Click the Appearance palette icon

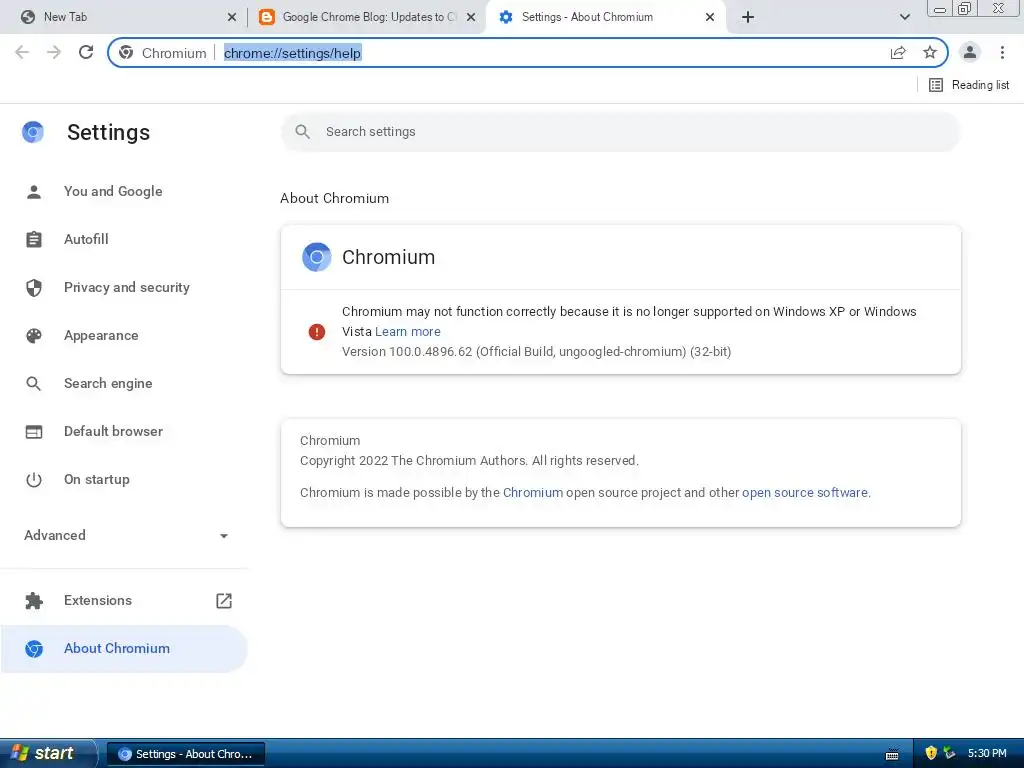pos(33,336)
